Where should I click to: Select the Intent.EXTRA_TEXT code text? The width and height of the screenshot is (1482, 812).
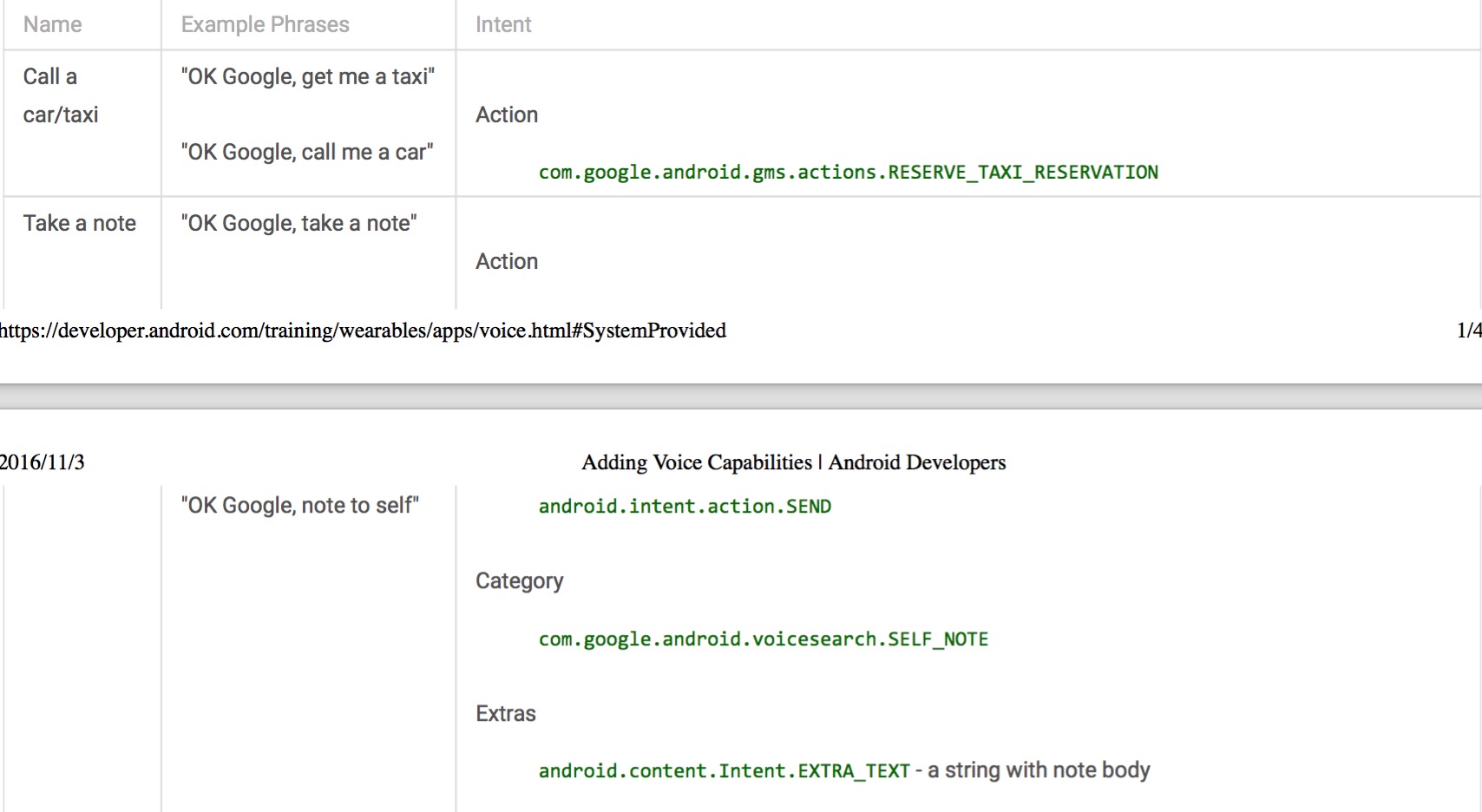pyautogui.click(x=725, y=771)
